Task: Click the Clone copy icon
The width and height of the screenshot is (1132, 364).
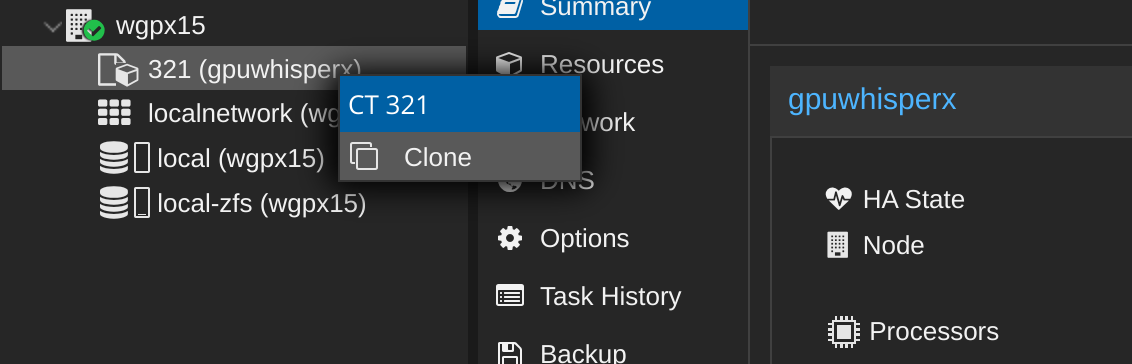Action: [x=364, y=157]
